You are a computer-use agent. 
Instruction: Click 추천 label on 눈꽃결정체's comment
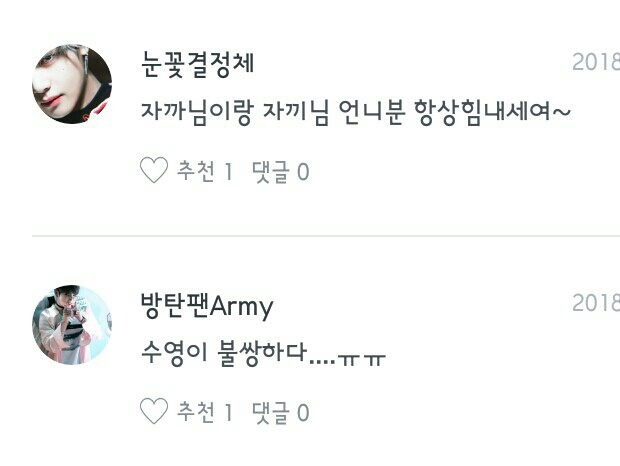coord(196,171)
